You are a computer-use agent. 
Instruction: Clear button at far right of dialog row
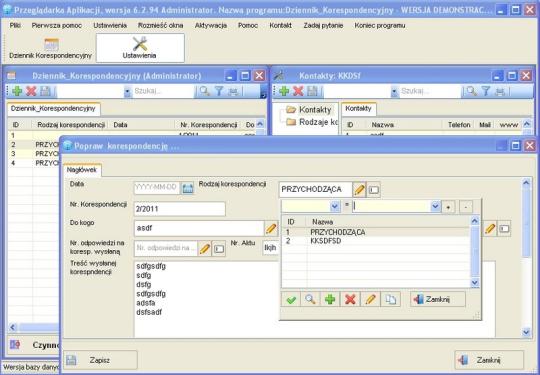504,229
